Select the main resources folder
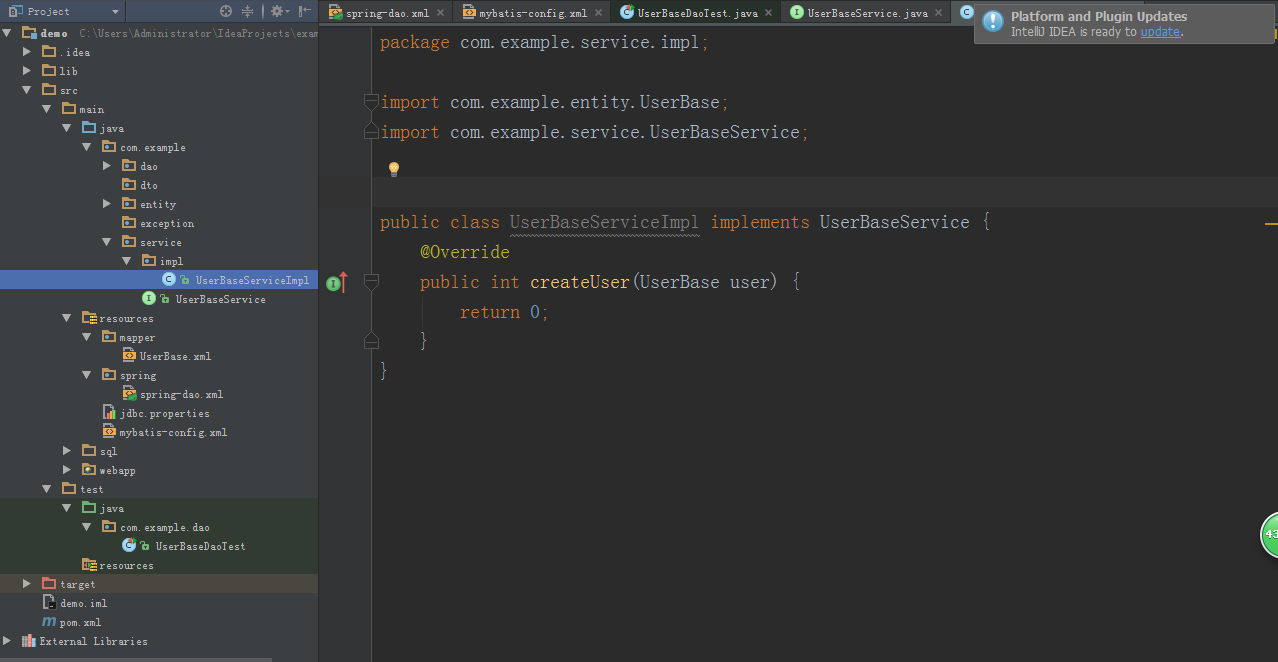The height and width of the screenshot is (662, 1278). tap(126, 318)
